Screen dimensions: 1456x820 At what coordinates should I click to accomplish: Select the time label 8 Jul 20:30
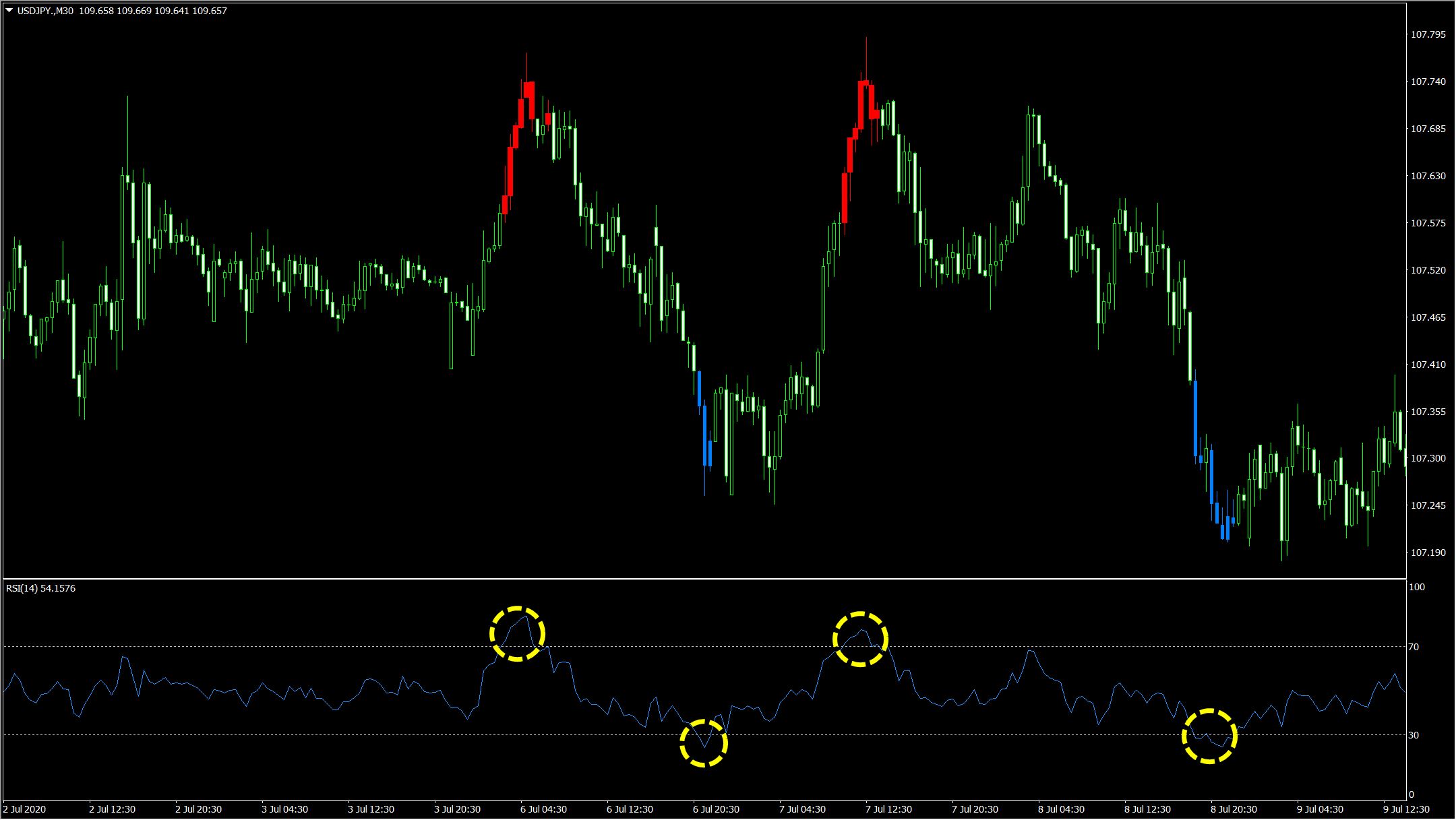pyautogui.click(x=1234, y=809)
